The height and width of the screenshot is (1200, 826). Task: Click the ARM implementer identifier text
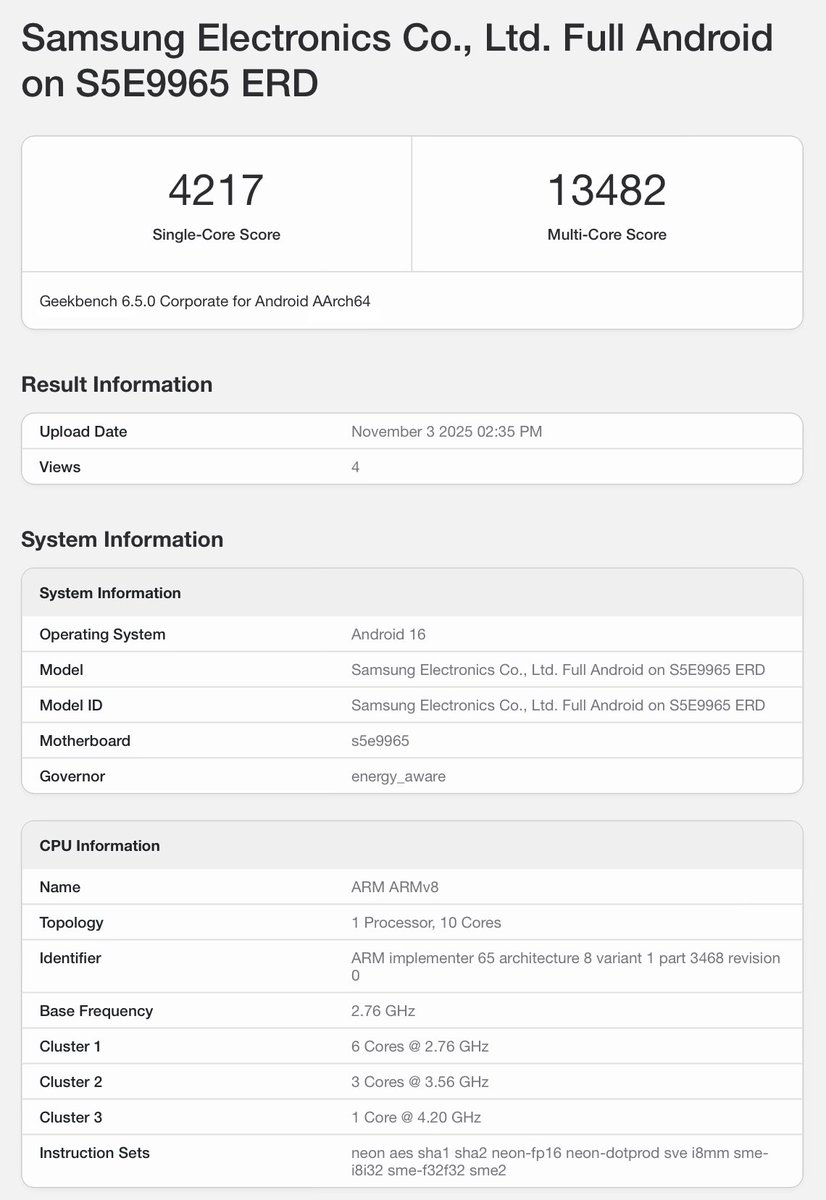click(565, 966)
